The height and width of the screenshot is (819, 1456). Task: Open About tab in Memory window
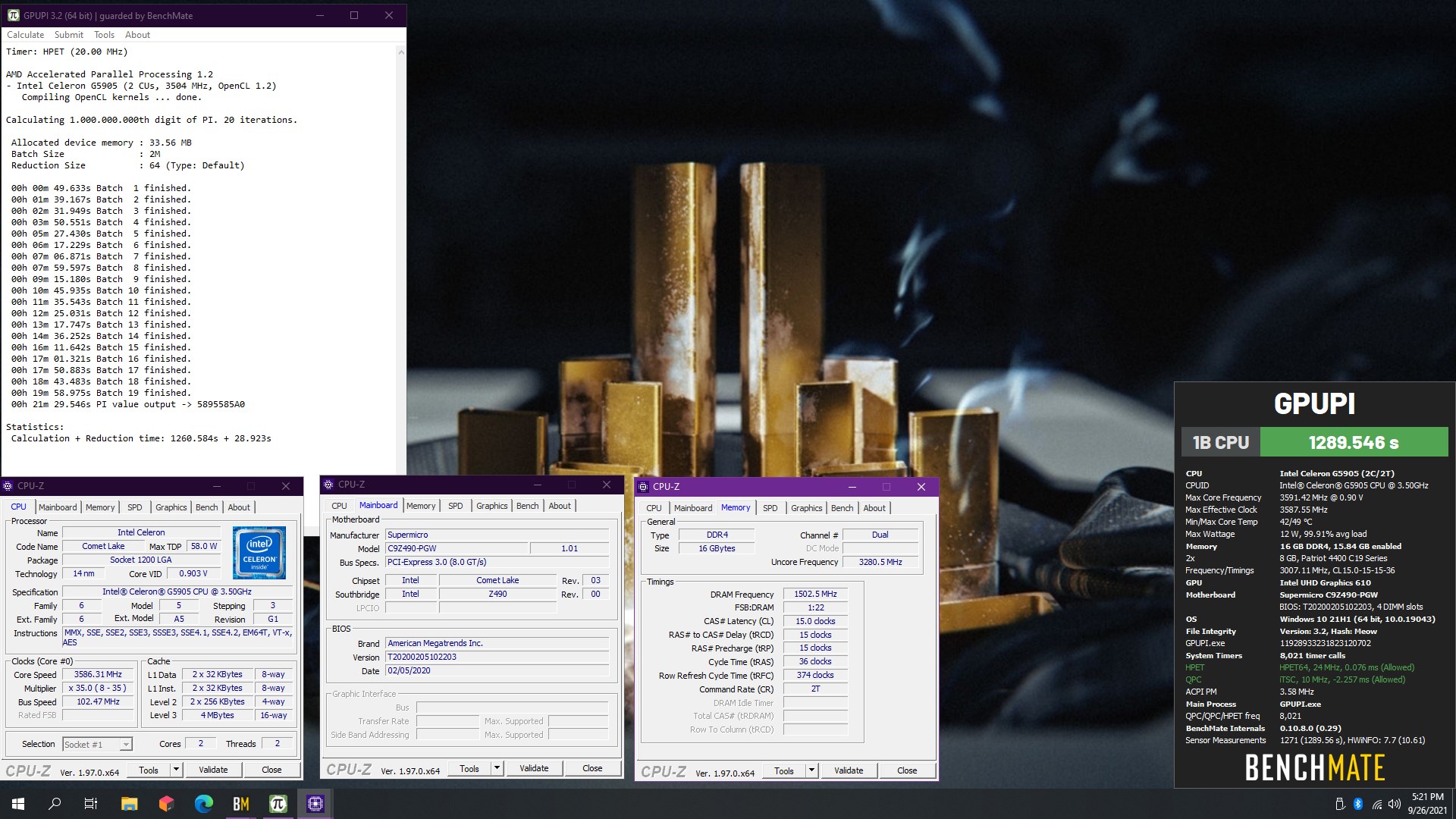point(874,508)
